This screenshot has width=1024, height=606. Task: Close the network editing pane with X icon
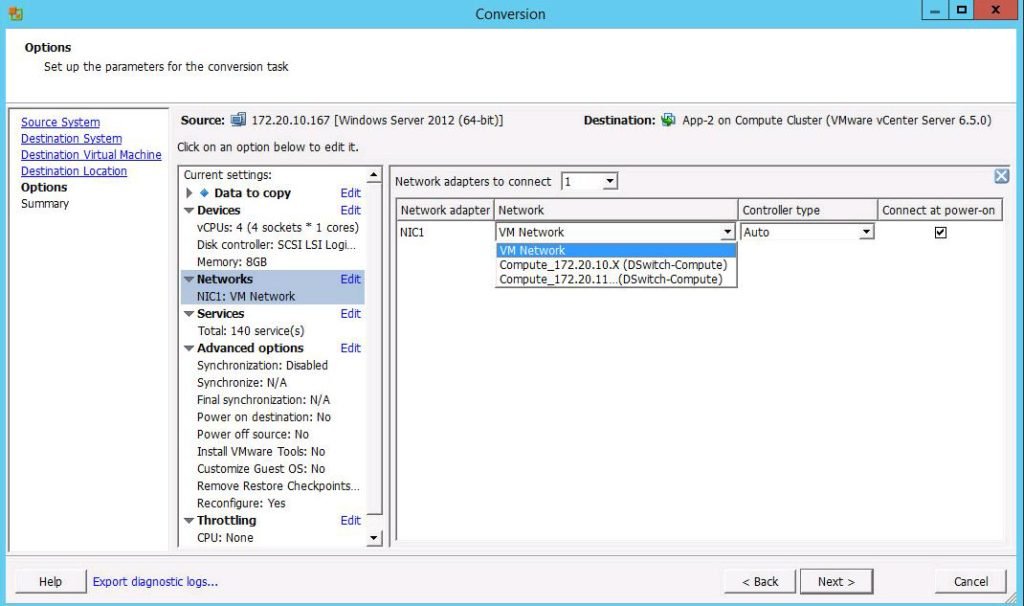point(1001,176)
